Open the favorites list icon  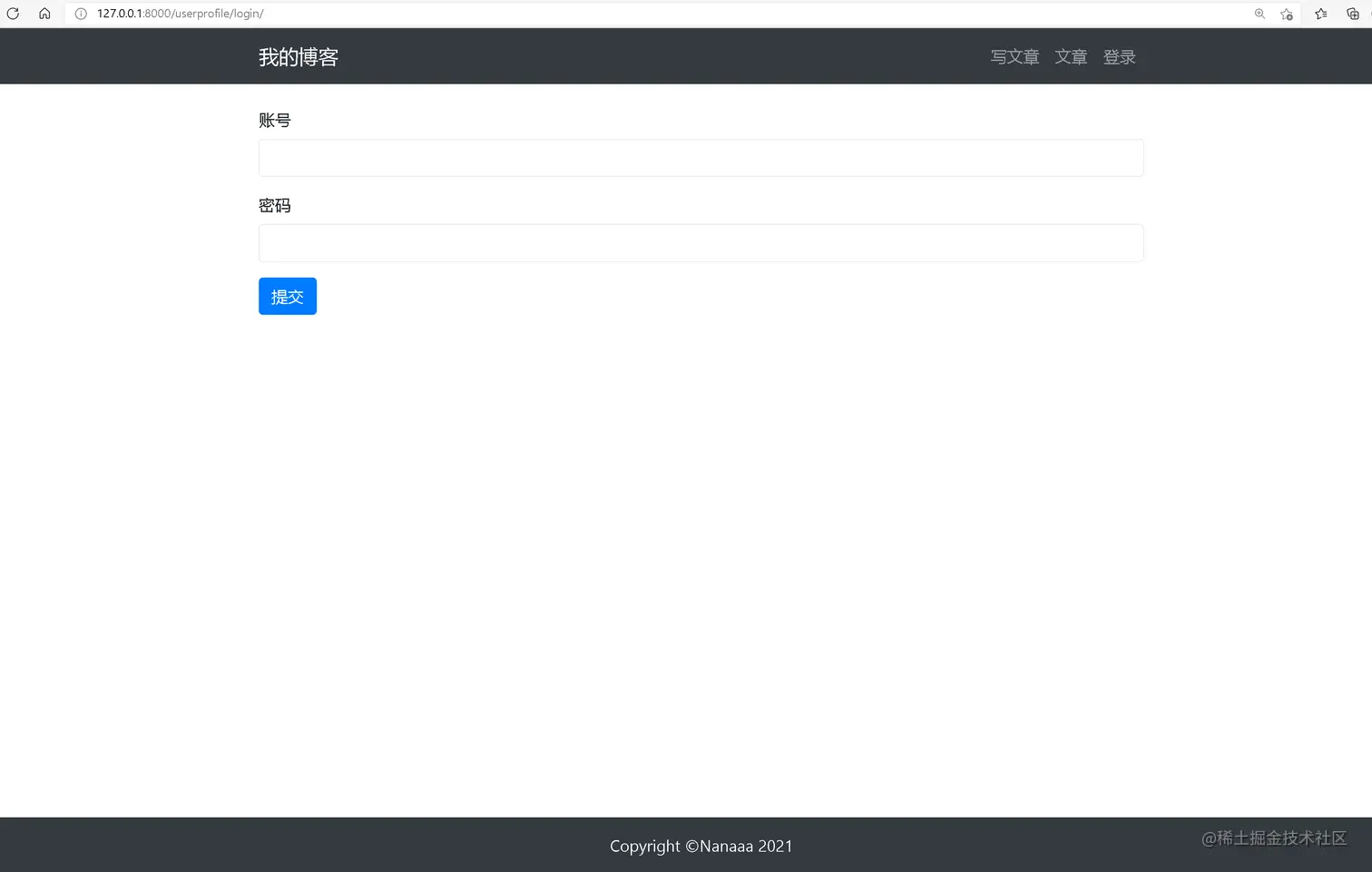point(1321,14)
